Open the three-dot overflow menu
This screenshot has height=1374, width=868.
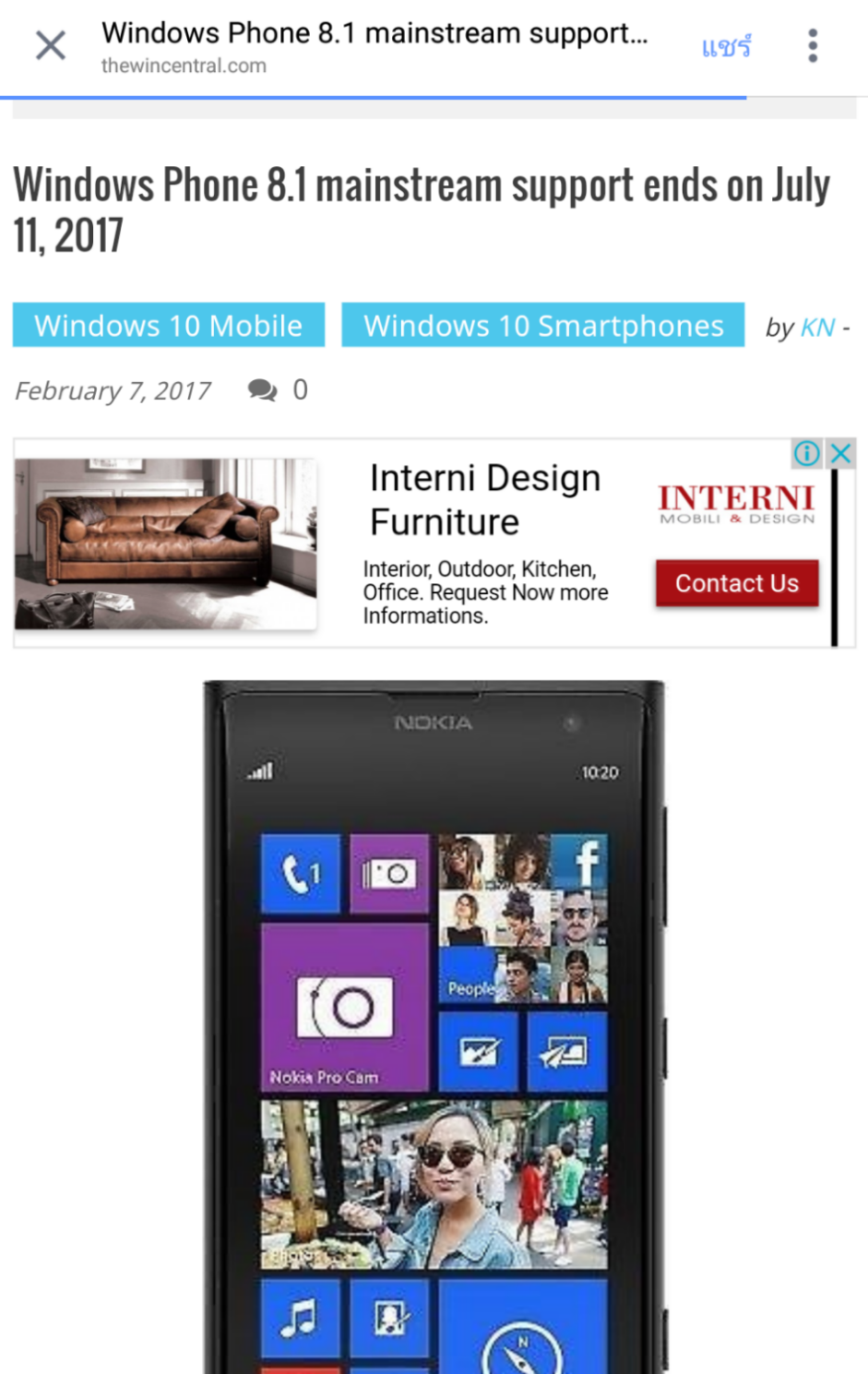[x=813, y=45]
